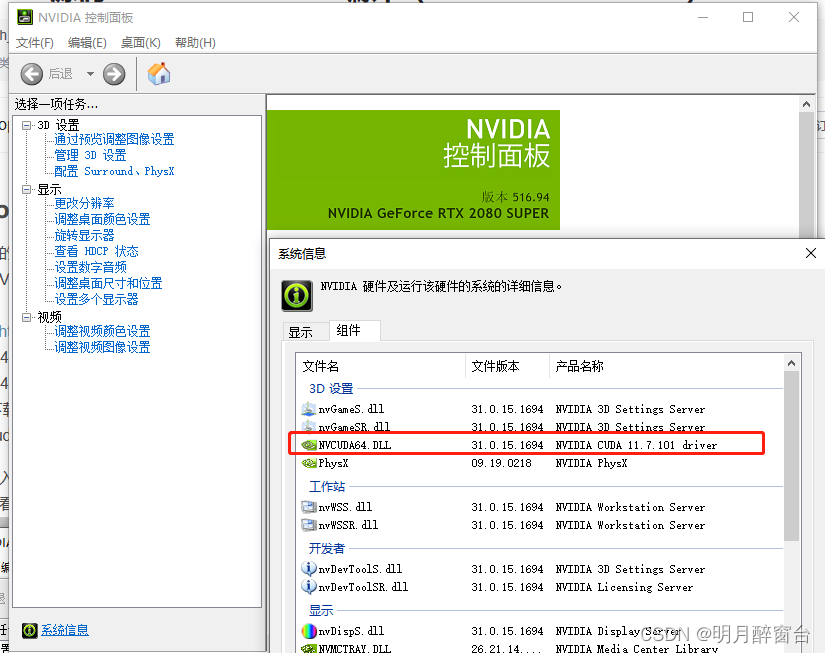Viewport: 825px width, 653px height.
Task: Collapse the 显示 tree node
Action: click(26, 189)
